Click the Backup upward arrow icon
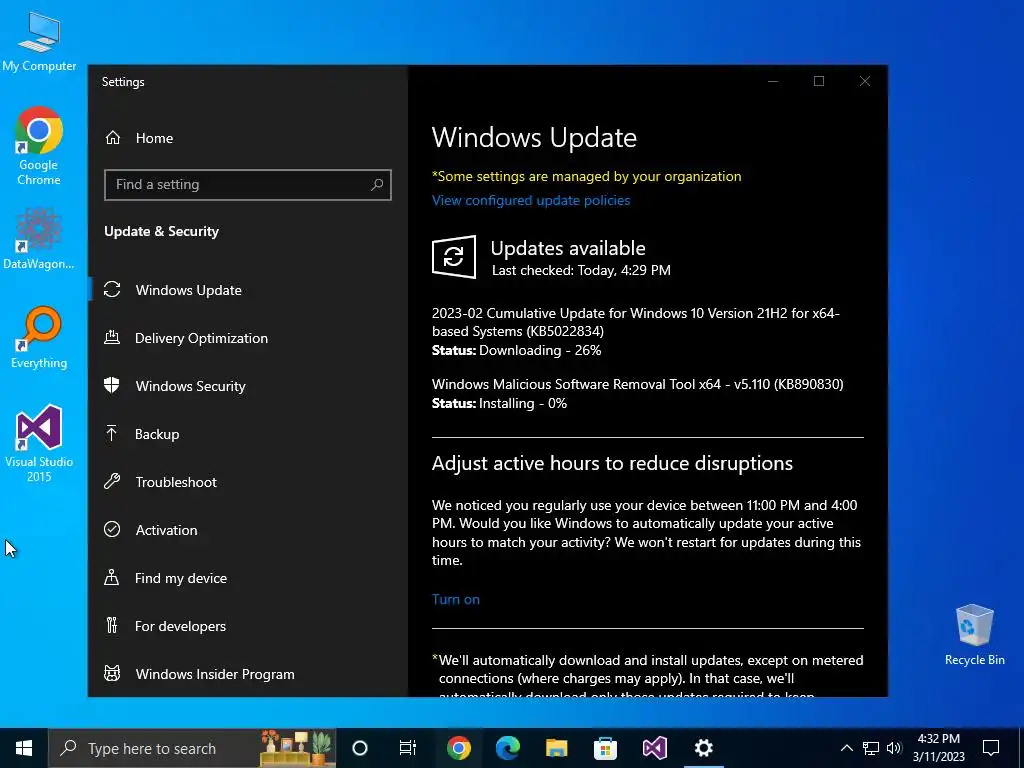Image resolution: width=1024 pixels, height=768 pixels. (x=112, y=433)
